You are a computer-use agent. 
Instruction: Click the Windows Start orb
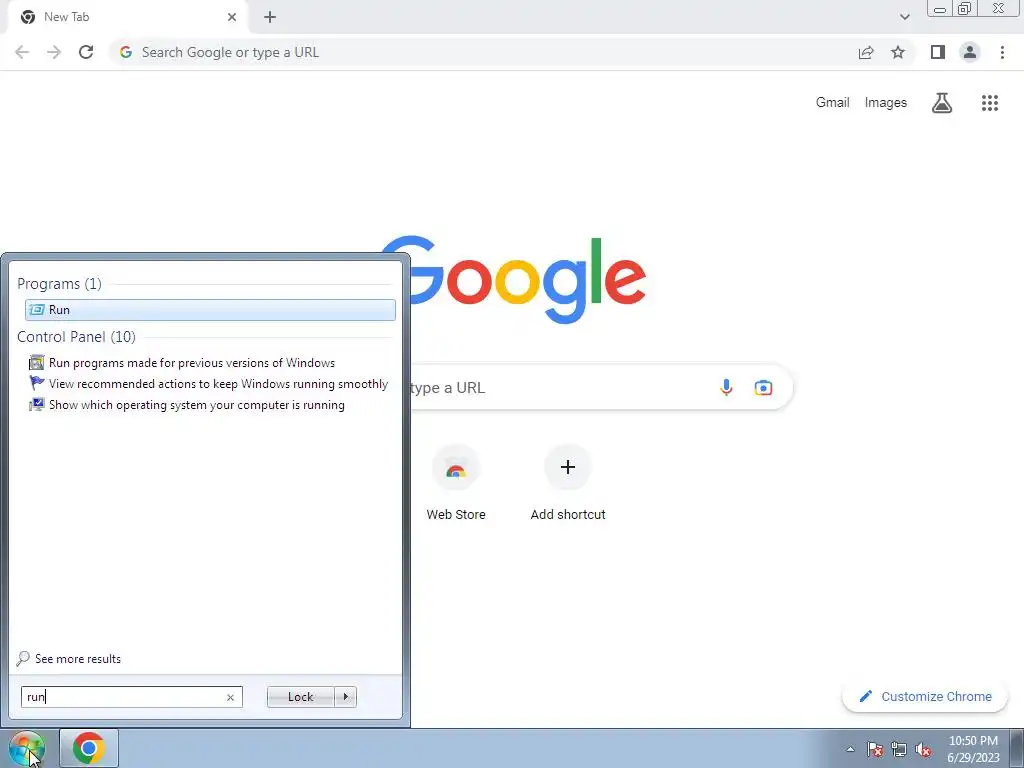click(x=26, y=748)
